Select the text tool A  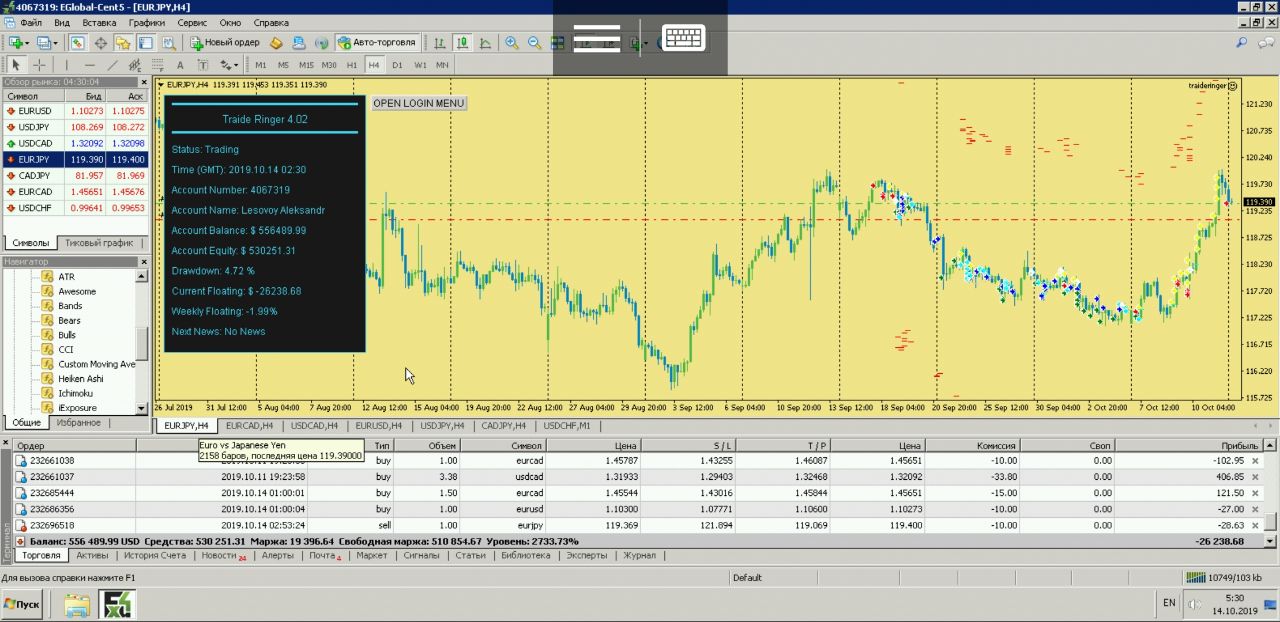(180, 65)
